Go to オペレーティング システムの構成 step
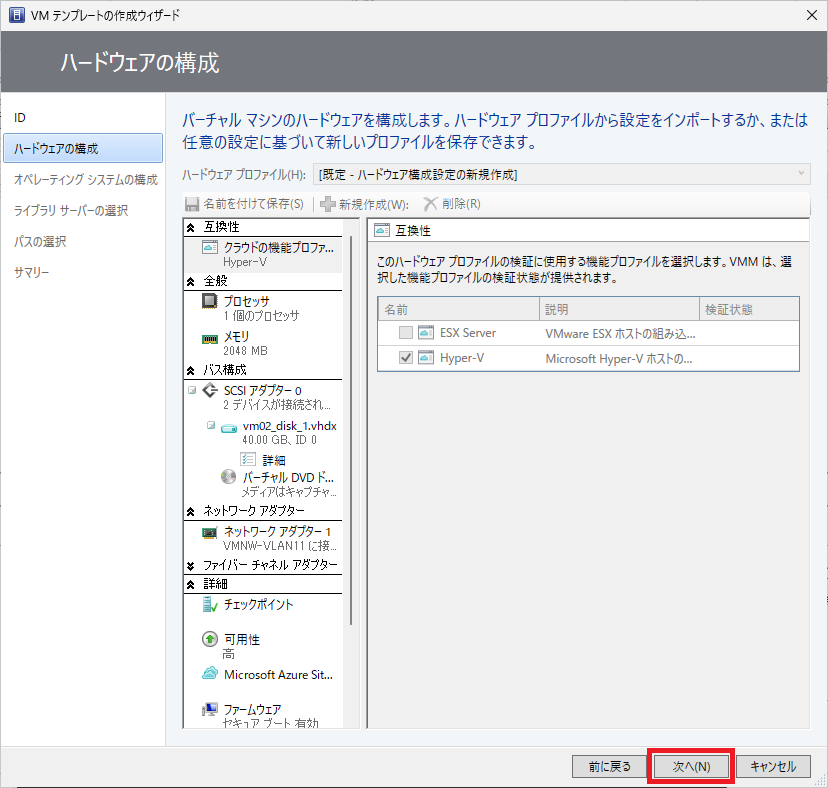The width and height of the screenshot is (828, 788). pyautogui.click(x=86, y=180)
